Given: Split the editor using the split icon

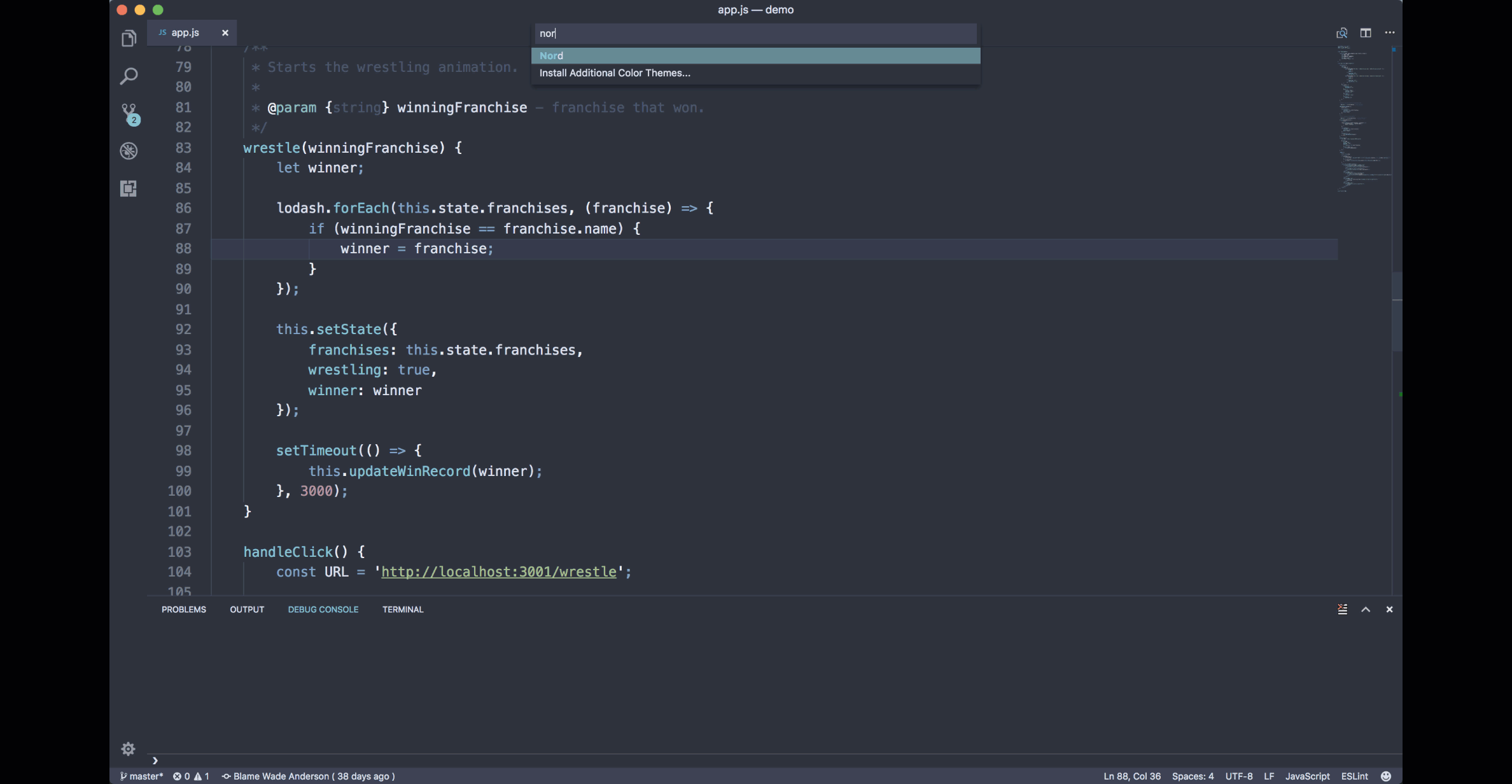Looking at the screenshot, I should tap(1366, 32).
